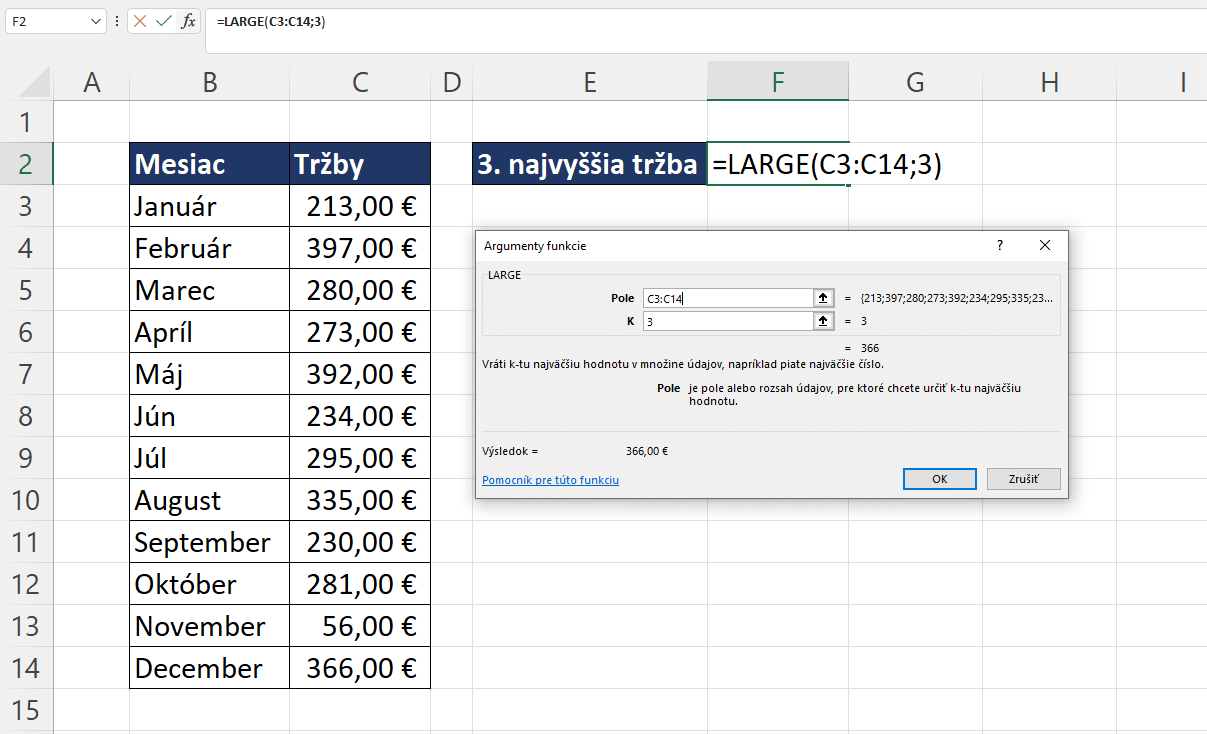Select row 15 header

pos(26,710)
